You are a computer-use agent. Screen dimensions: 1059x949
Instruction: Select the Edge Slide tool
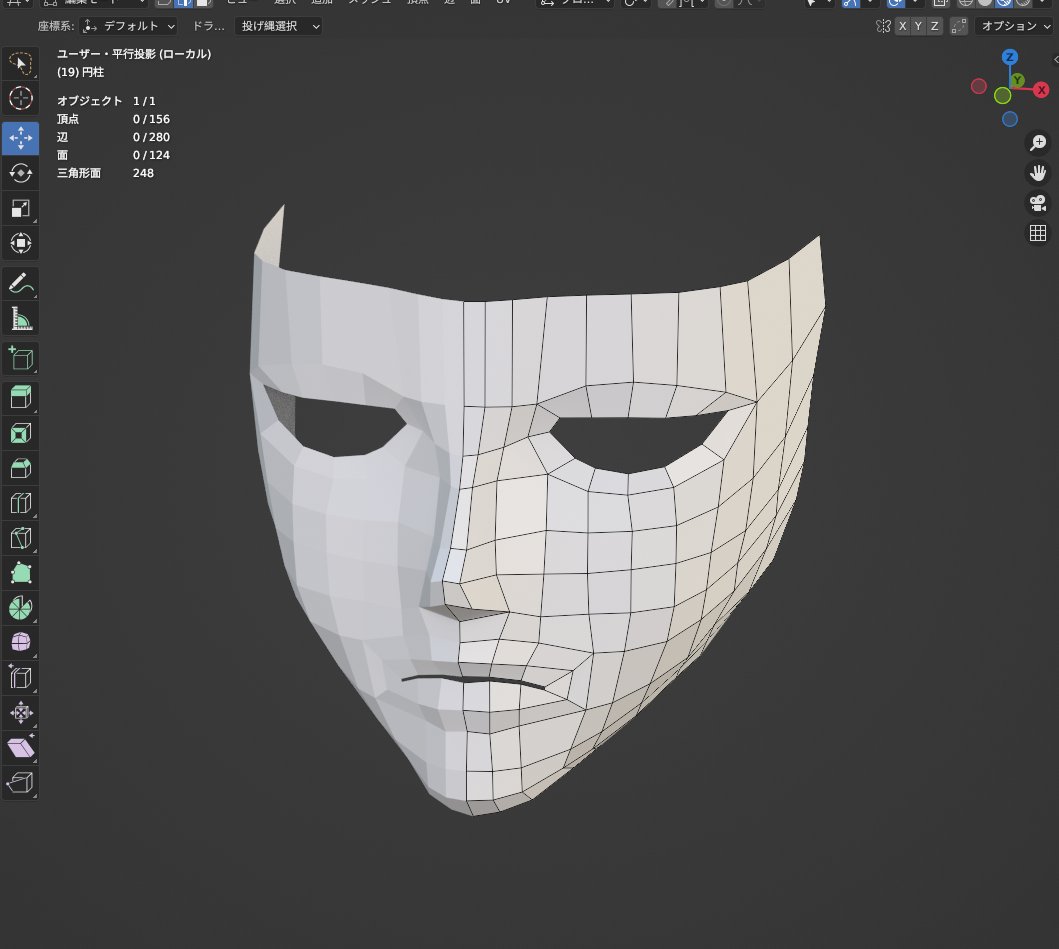20,677
